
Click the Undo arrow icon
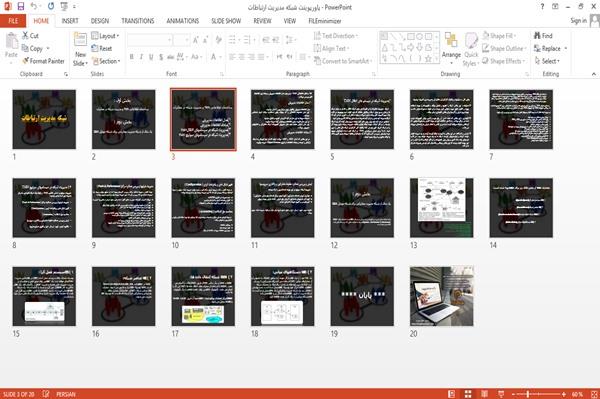pyautogui.click(x=34, y=6)
